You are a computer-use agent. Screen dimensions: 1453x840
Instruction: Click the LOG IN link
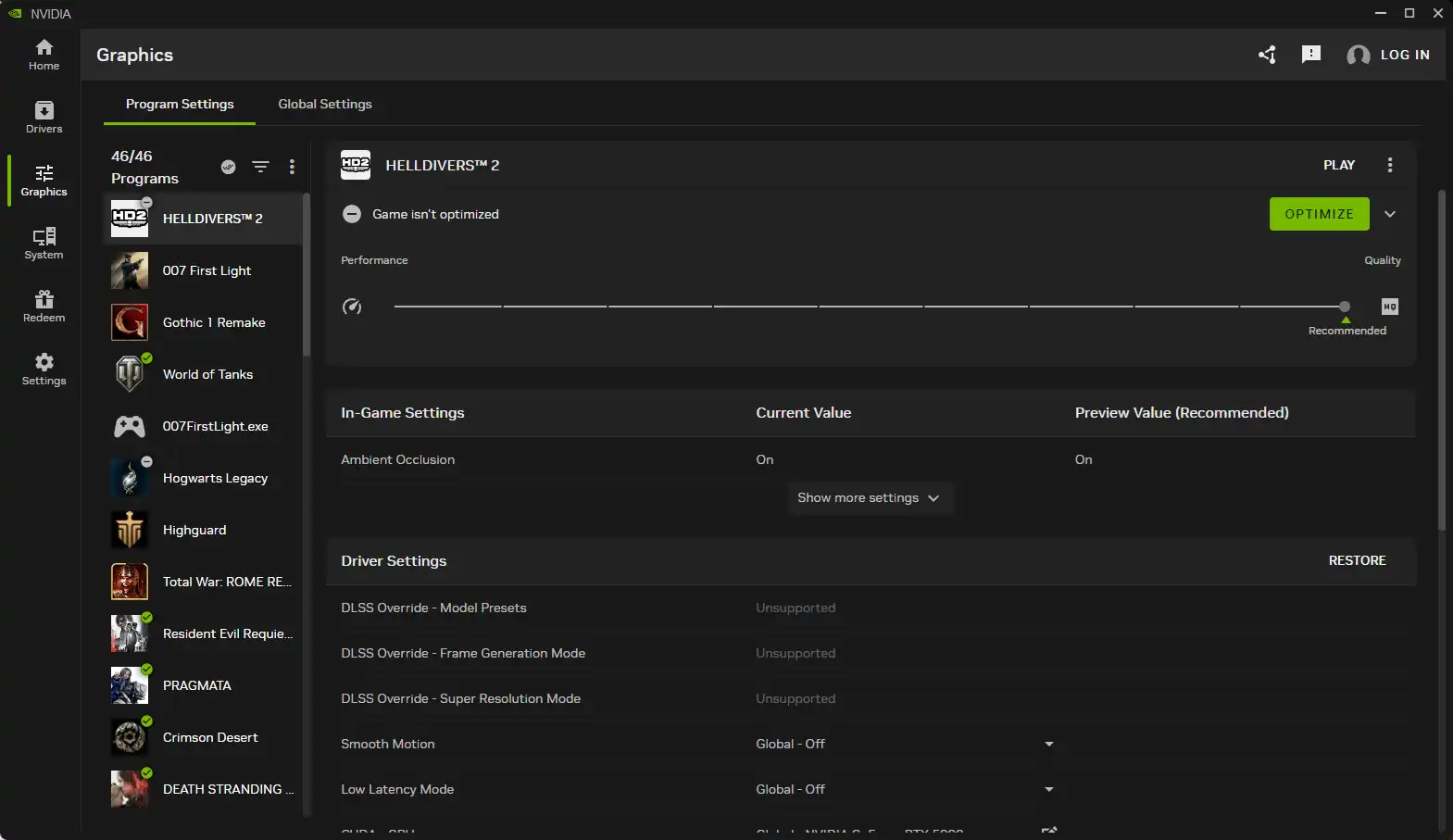(x=1405, y=55)
